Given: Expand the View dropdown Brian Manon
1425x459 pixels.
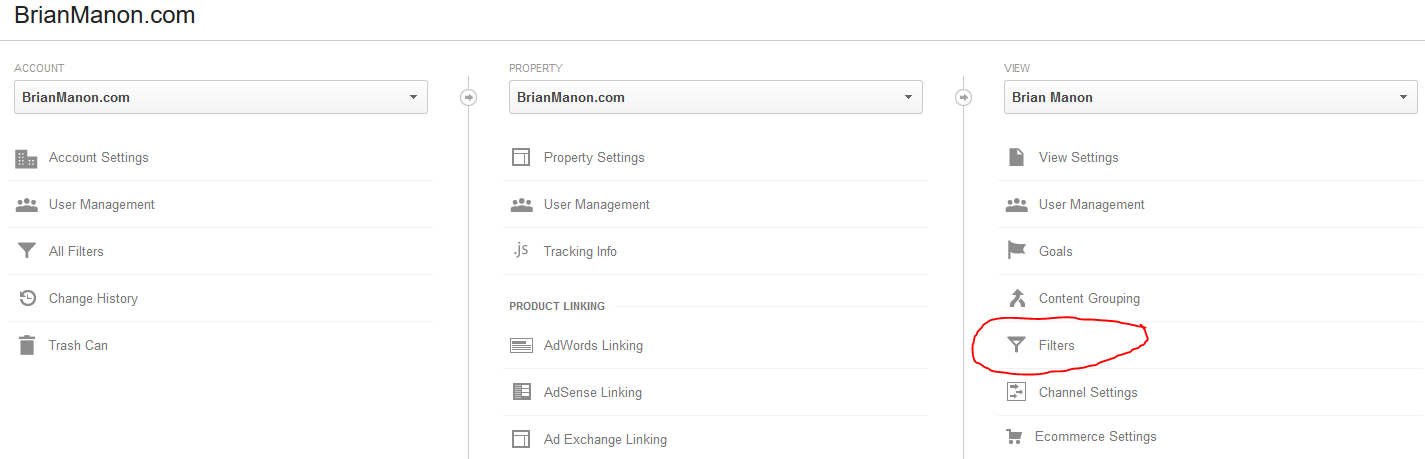Looking at the screenshot, I should (x=1211, y=97).
